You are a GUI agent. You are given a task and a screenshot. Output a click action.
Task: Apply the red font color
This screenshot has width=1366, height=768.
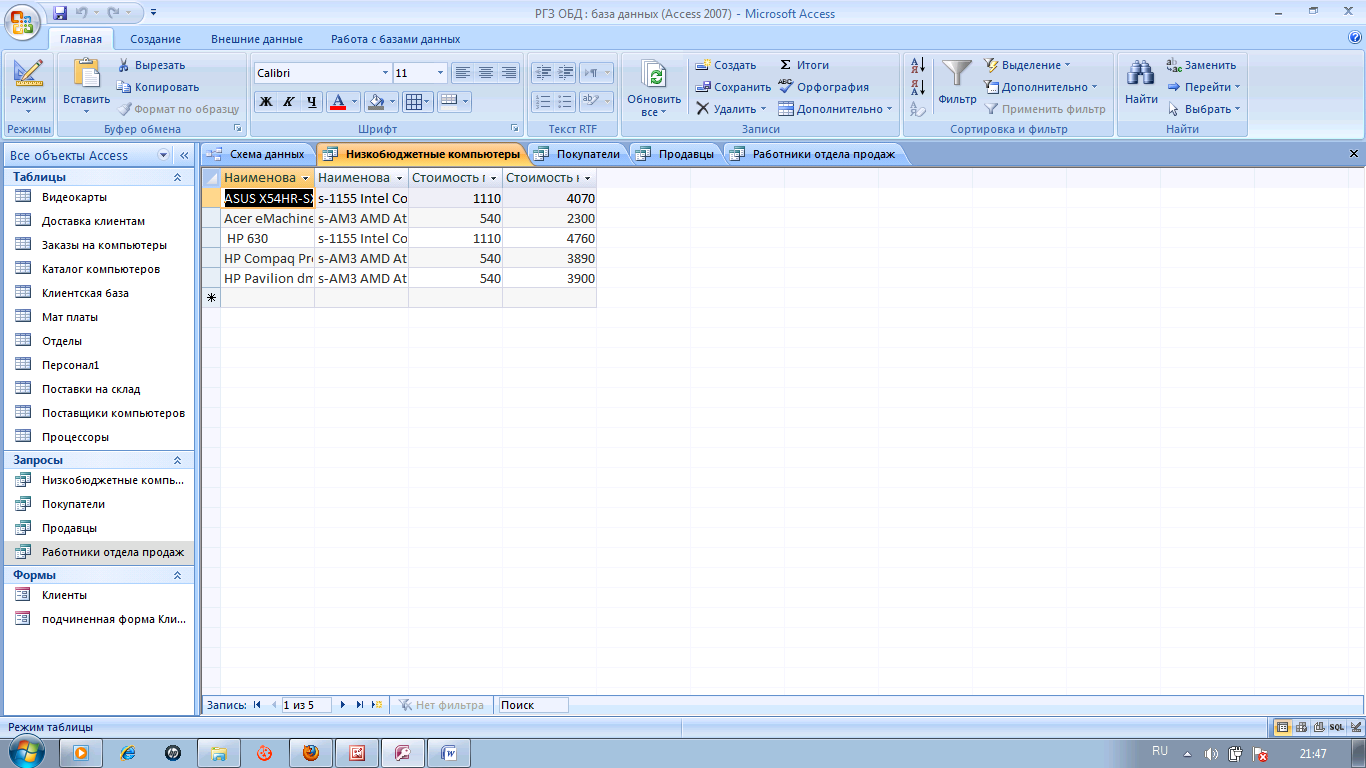(x=338, y=102)
